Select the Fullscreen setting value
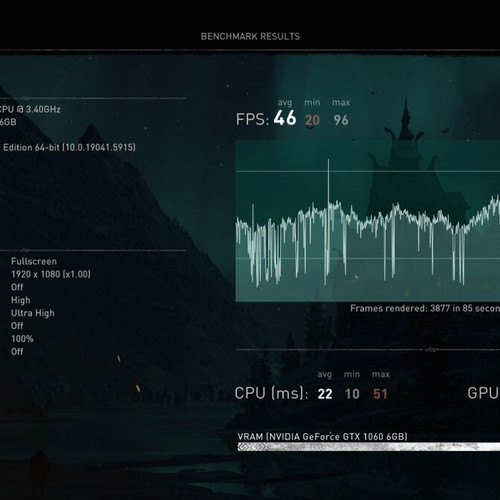 point(34,261)
